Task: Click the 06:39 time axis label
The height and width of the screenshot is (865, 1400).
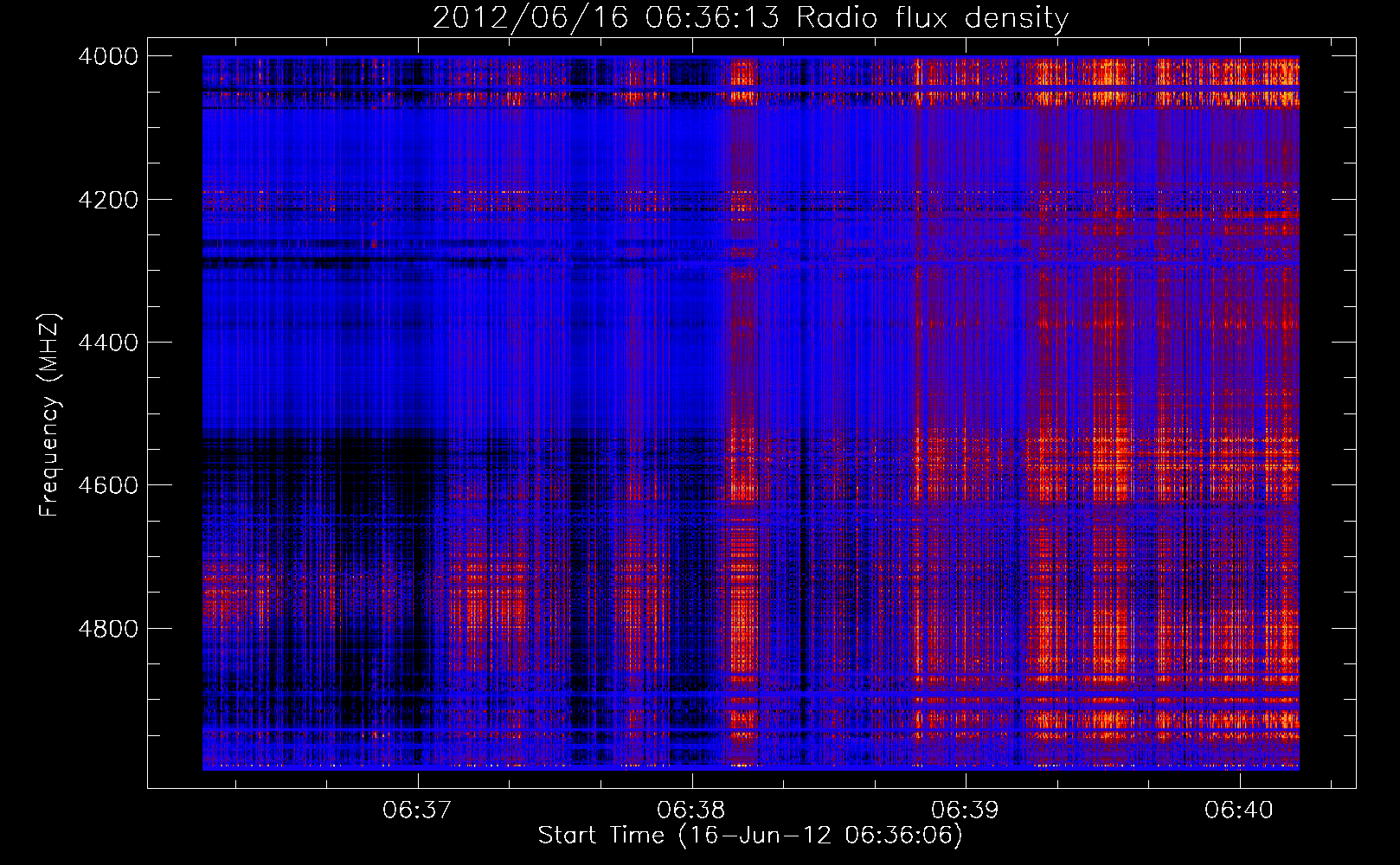Action: (965, 811)
